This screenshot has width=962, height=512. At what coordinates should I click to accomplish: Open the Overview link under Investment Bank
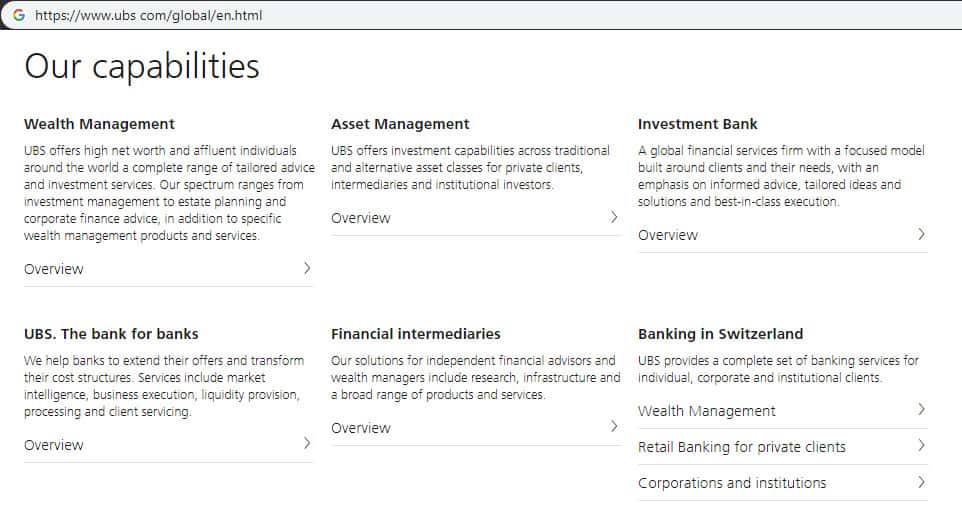click(668, 235)
